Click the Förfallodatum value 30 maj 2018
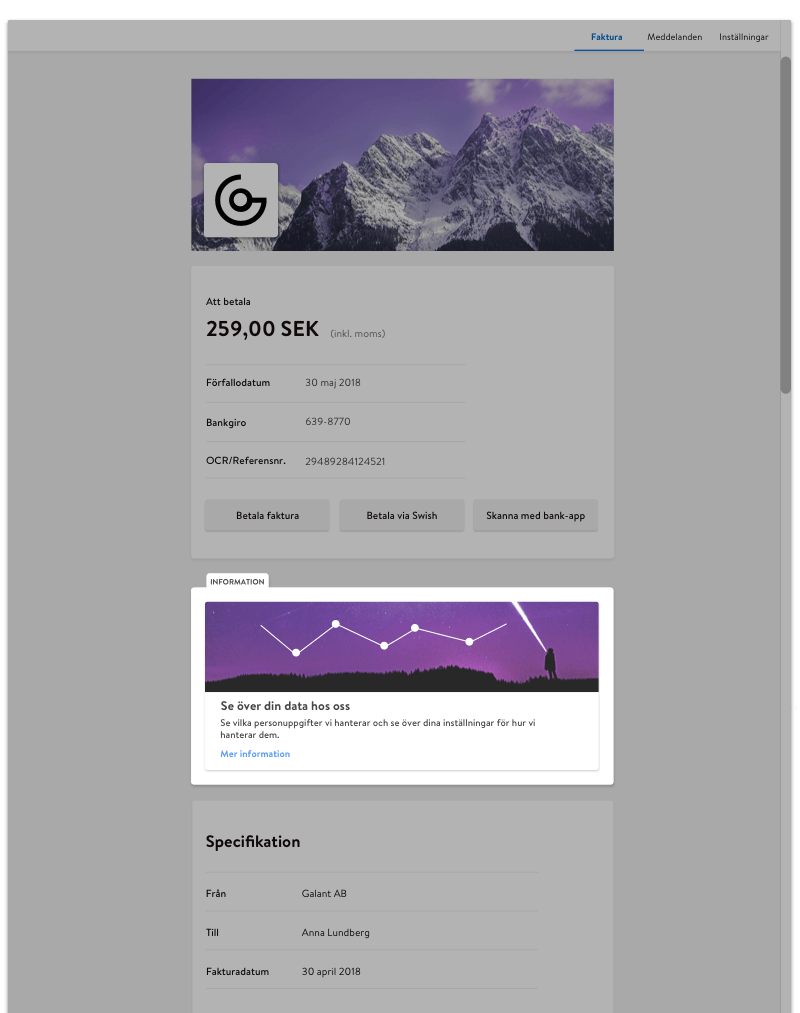This screenshot has width=800, height=1013. (x=333, y=382)
